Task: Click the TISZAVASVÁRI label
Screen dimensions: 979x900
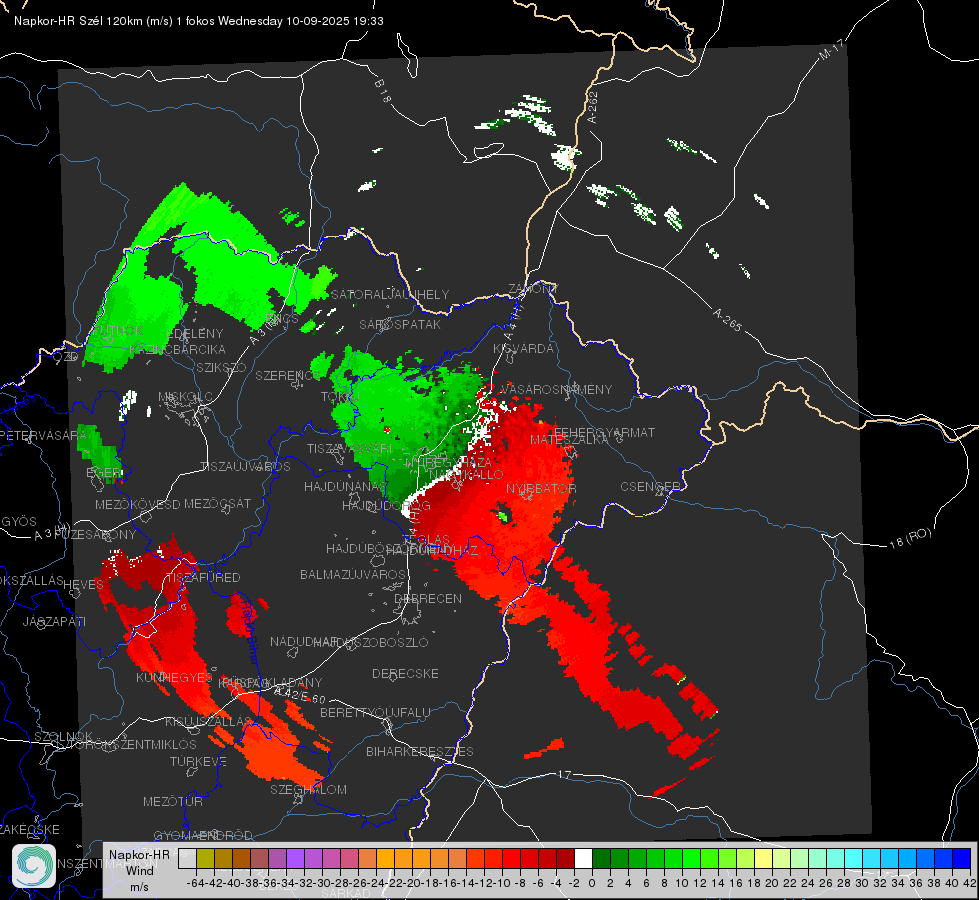Action: point(350,448)
